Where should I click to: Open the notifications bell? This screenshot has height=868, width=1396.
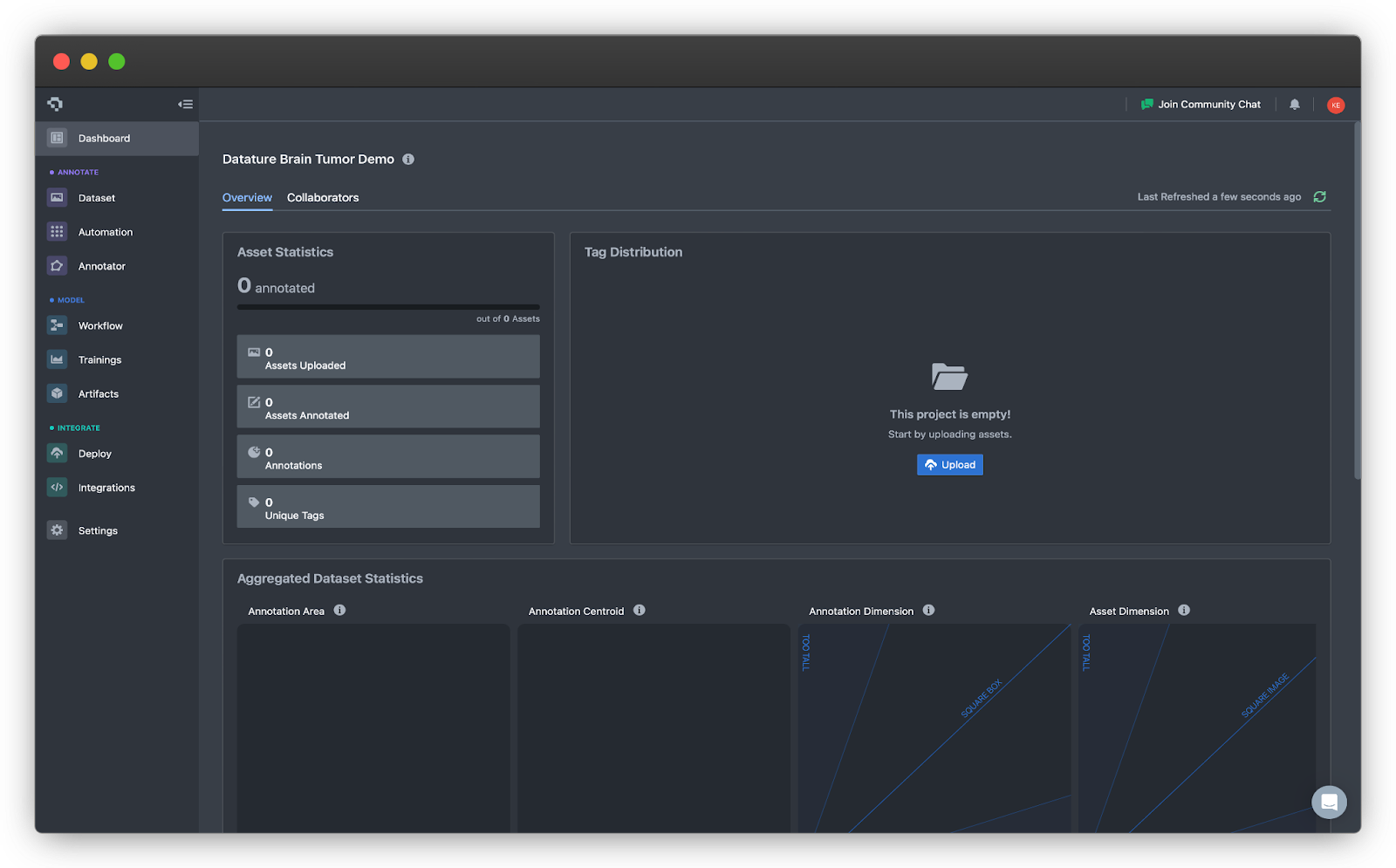tap(1295, 104)
